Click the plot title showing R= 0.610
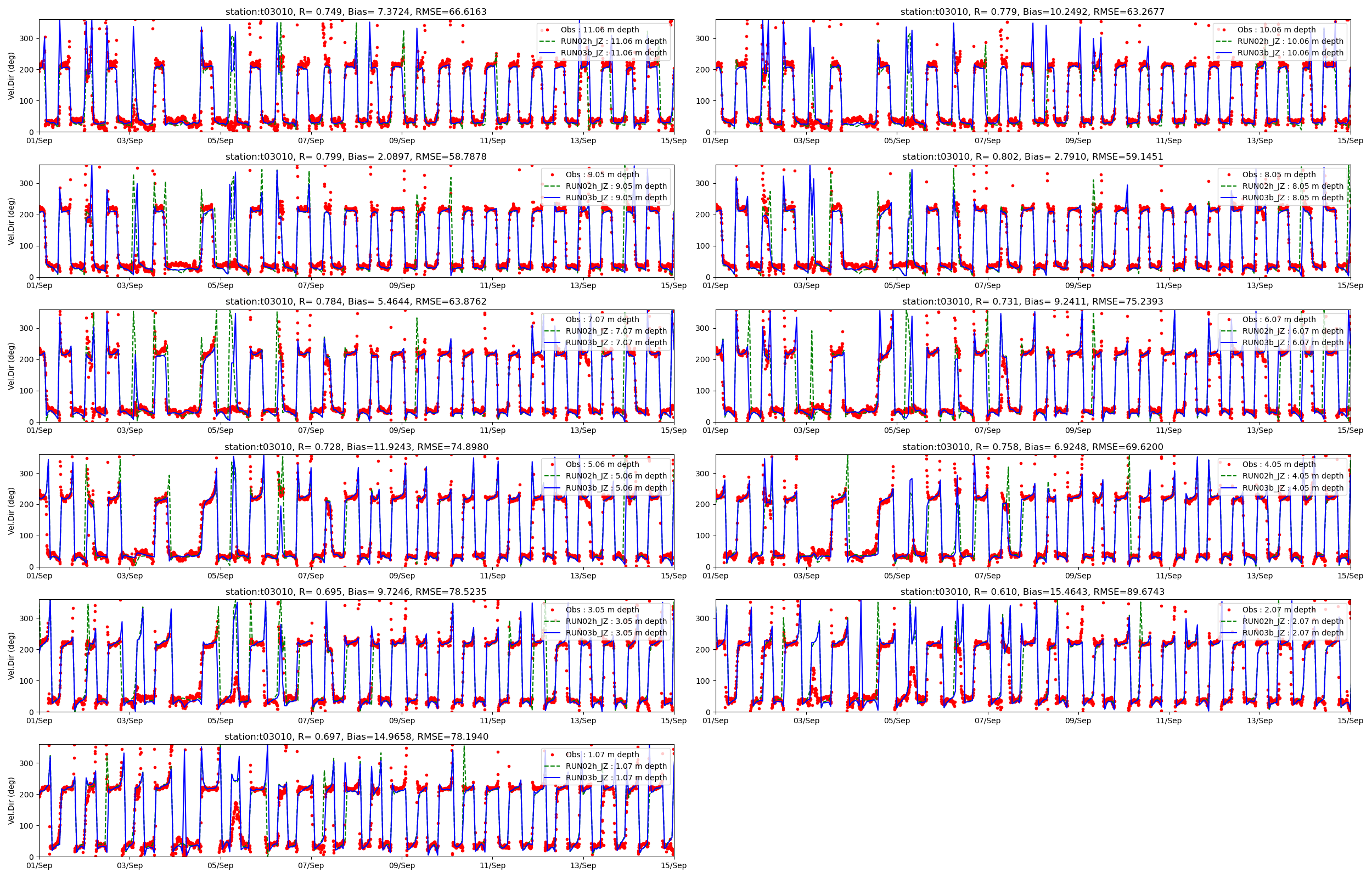Image resolution: width=1372 pixels, height=878 pixels. pyautogui.click(x=1032, y=592)
